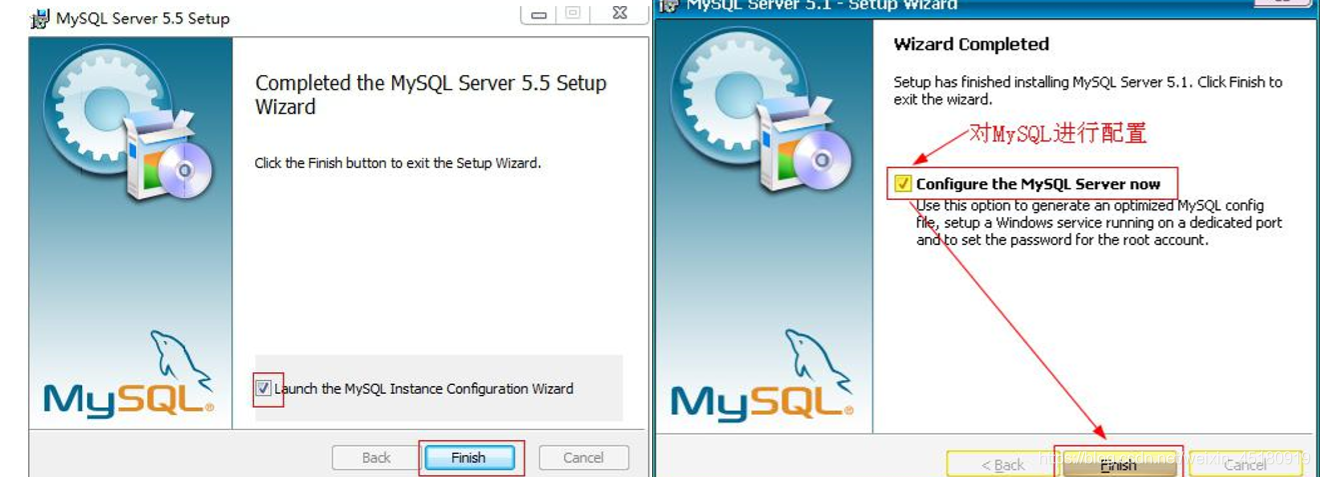Viewport: 1320px width, 477px height.
Task: Click the MySQL dolphin logo in 5.5 Setup window
Action: (x=129, y=375)
